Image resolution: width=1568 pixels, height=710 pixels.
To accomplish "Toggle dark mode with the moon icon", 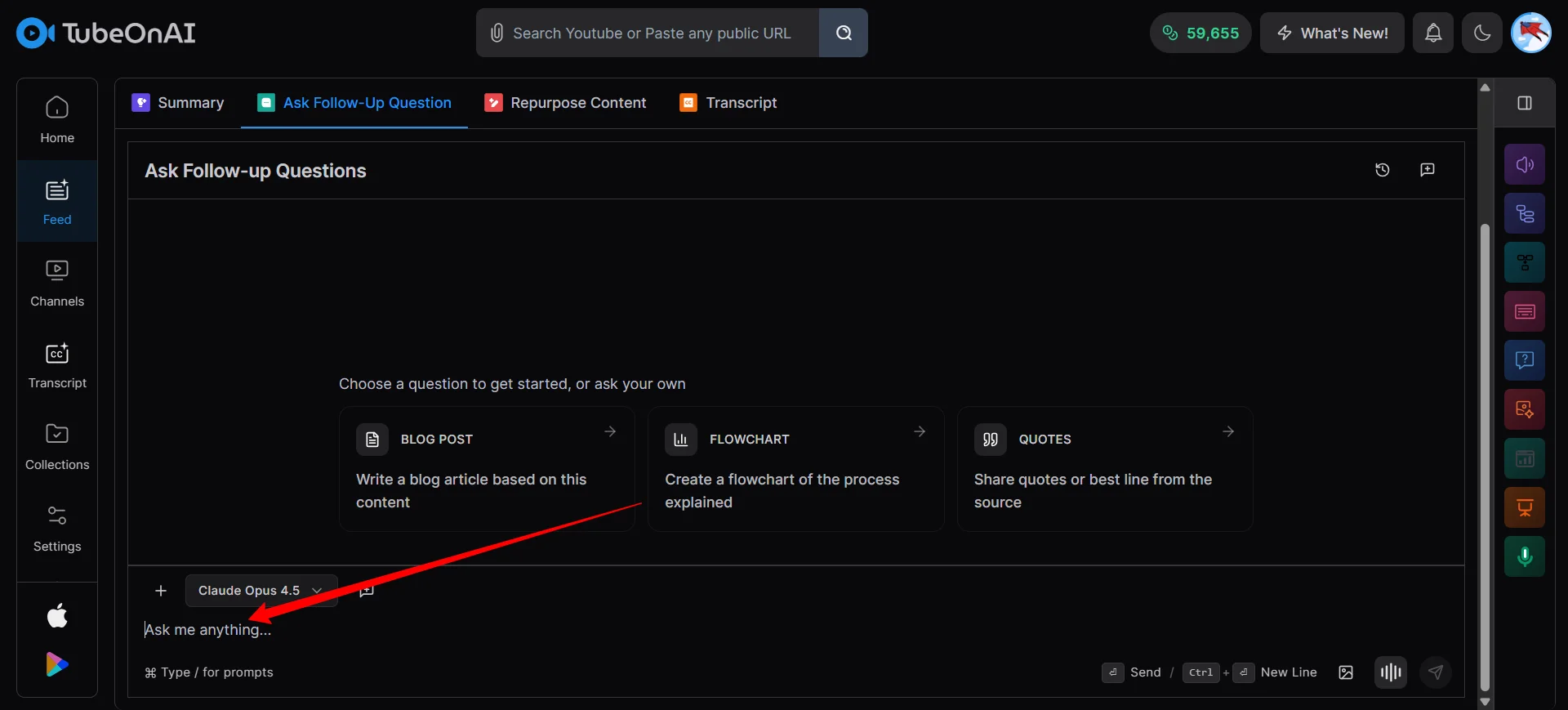I will point(1482,33).
